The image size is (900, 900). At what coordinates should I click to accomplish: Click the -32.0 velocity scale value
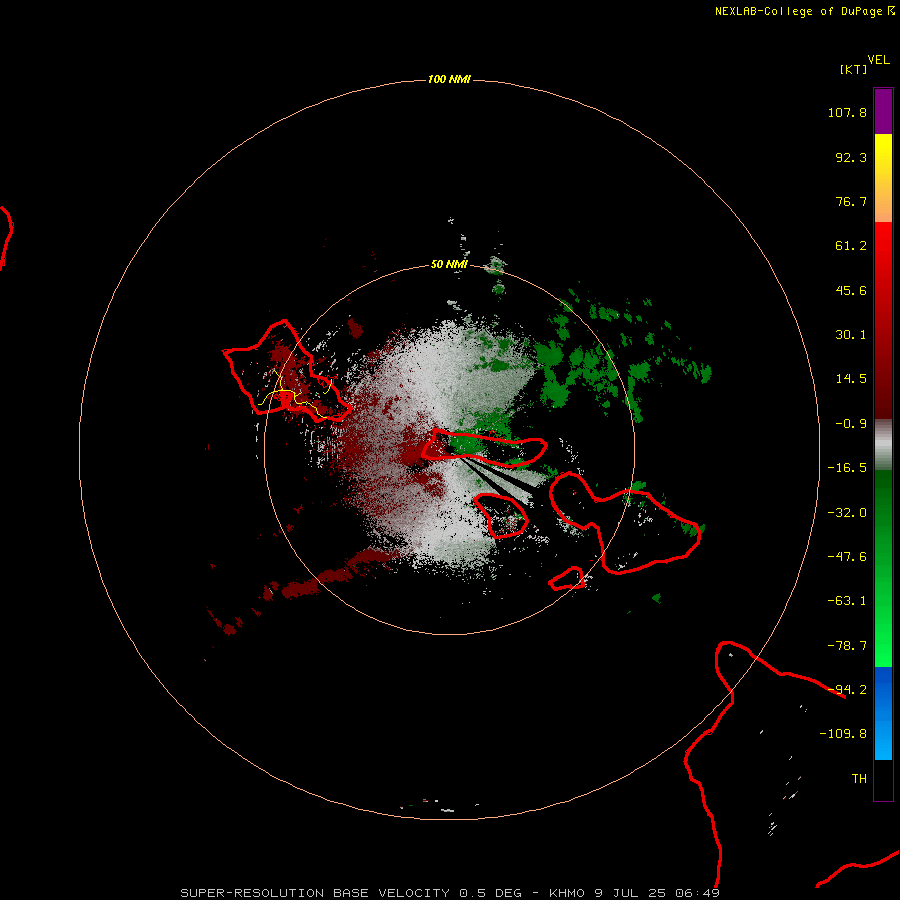pos(847,513)
